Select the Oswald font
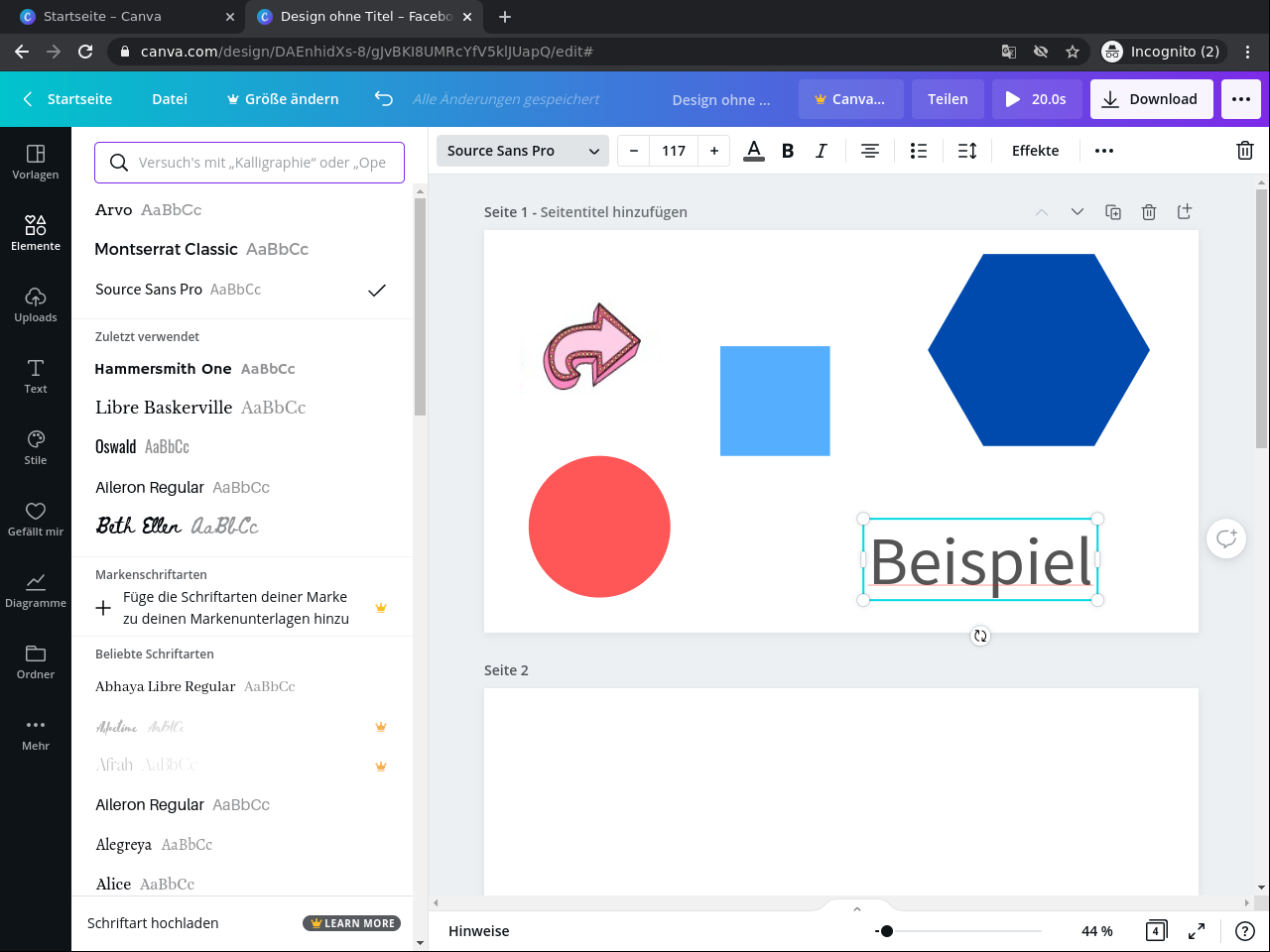Viewport: 1270px width, 952px height. point(242,447)
